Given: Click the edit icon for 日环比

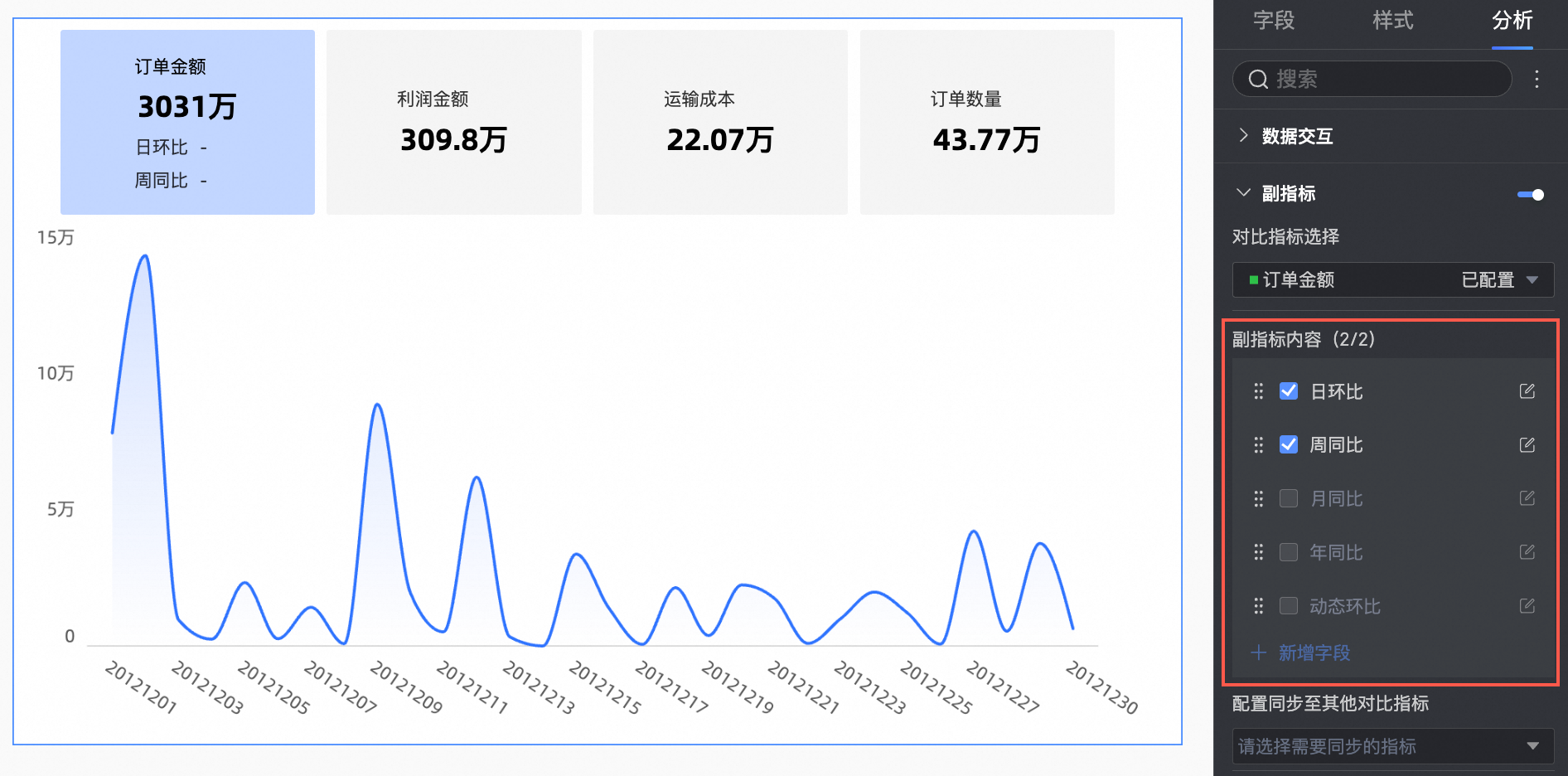Looking at the screenshot, I should (1527, 391).
